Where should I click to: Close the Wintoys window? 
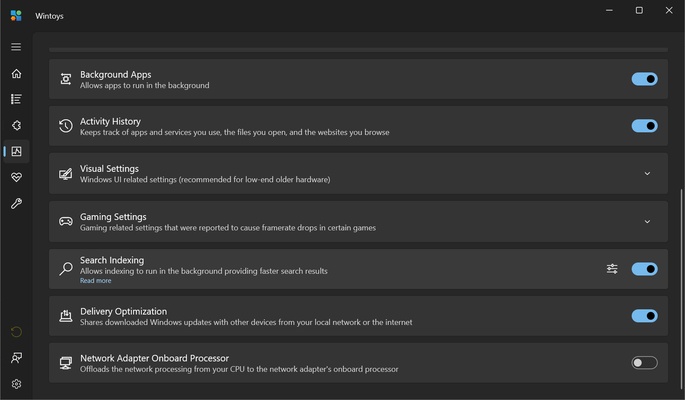pyautogui.click(x=669, y=10)
